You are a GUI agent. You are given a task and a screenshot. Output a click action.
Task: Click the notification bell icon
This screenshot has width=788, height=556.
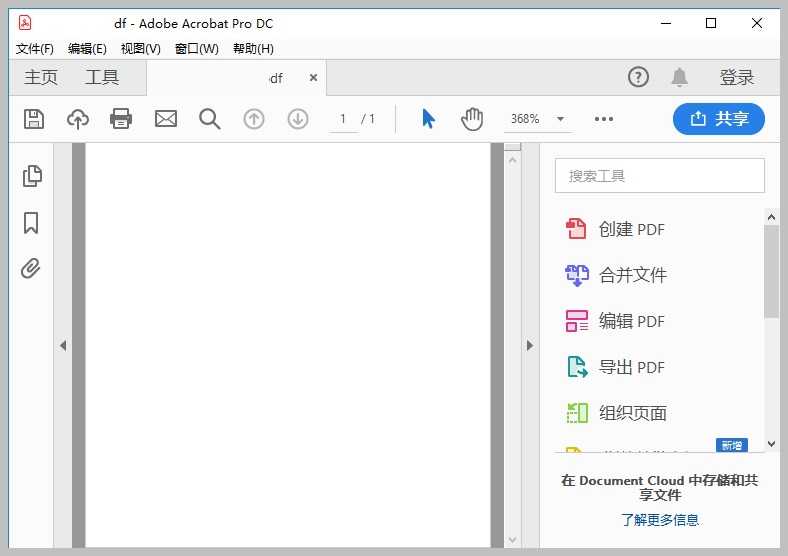[x=680, y=77]
